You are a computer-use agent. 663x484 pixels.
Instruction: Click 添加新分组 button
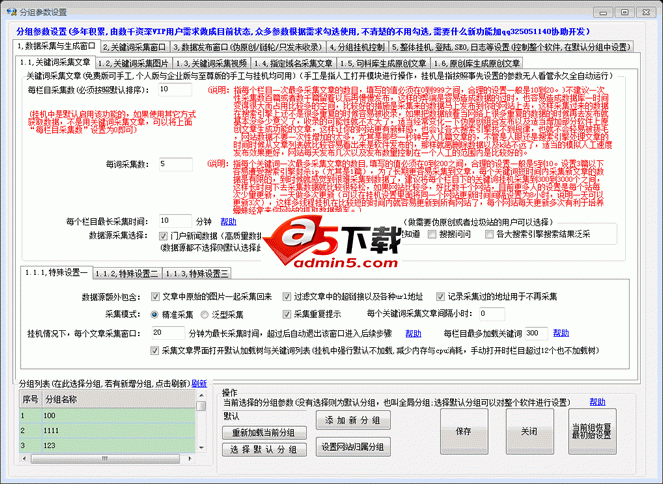click(353, 420)
